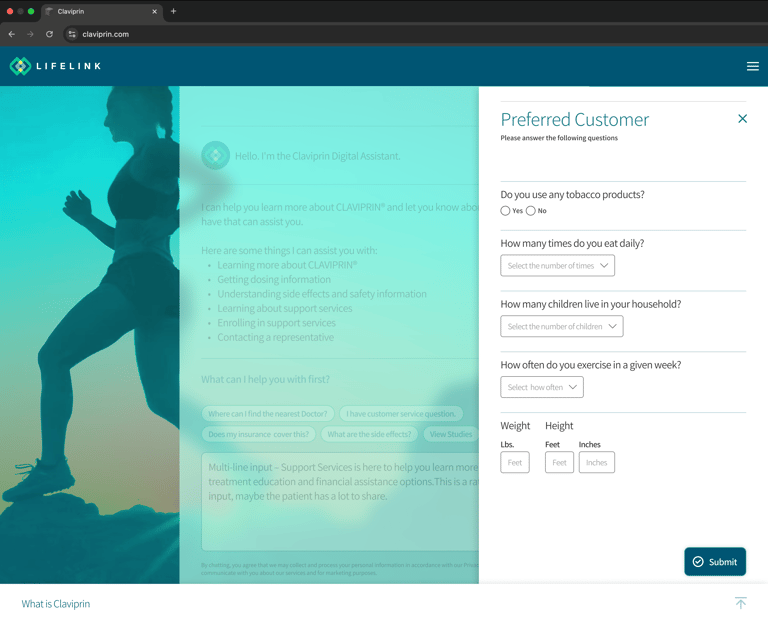Submit the Preferred Customer form
768x620 pixels.
[715, 562]
